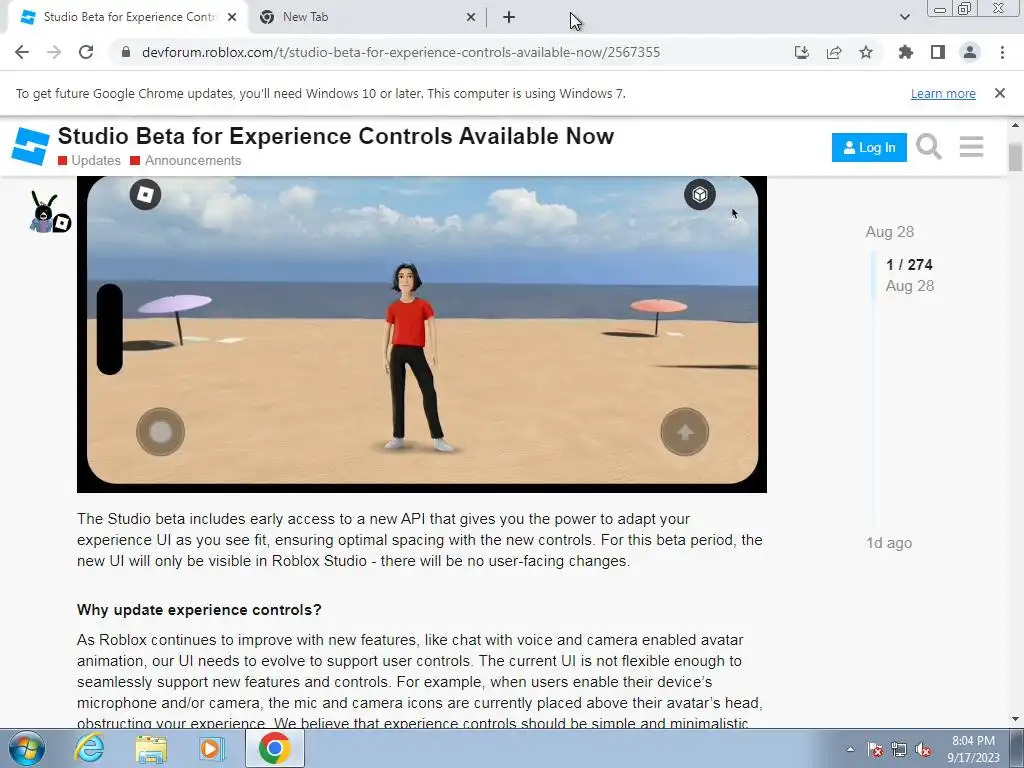
Task: Click the Log In button
Action: [x=869, y=148]
